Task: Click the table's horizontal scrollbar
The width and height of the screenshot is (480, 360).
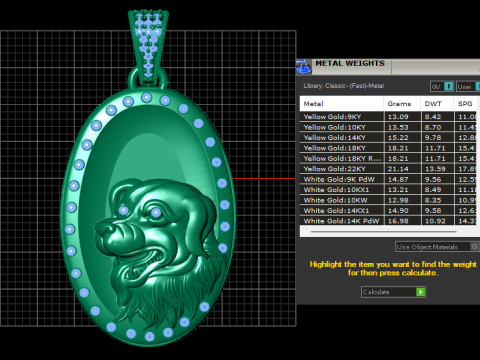Action: [x=383, y=231]
